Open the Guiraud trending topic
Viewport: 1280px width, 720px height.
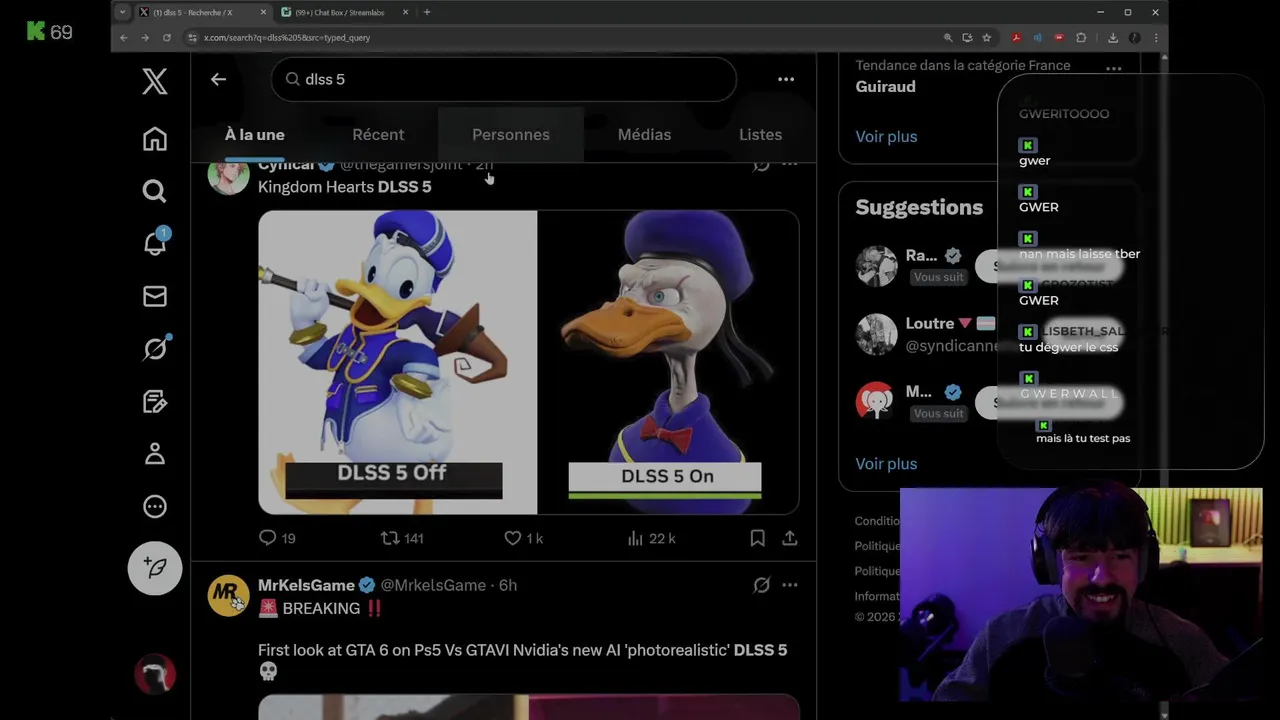886,86
